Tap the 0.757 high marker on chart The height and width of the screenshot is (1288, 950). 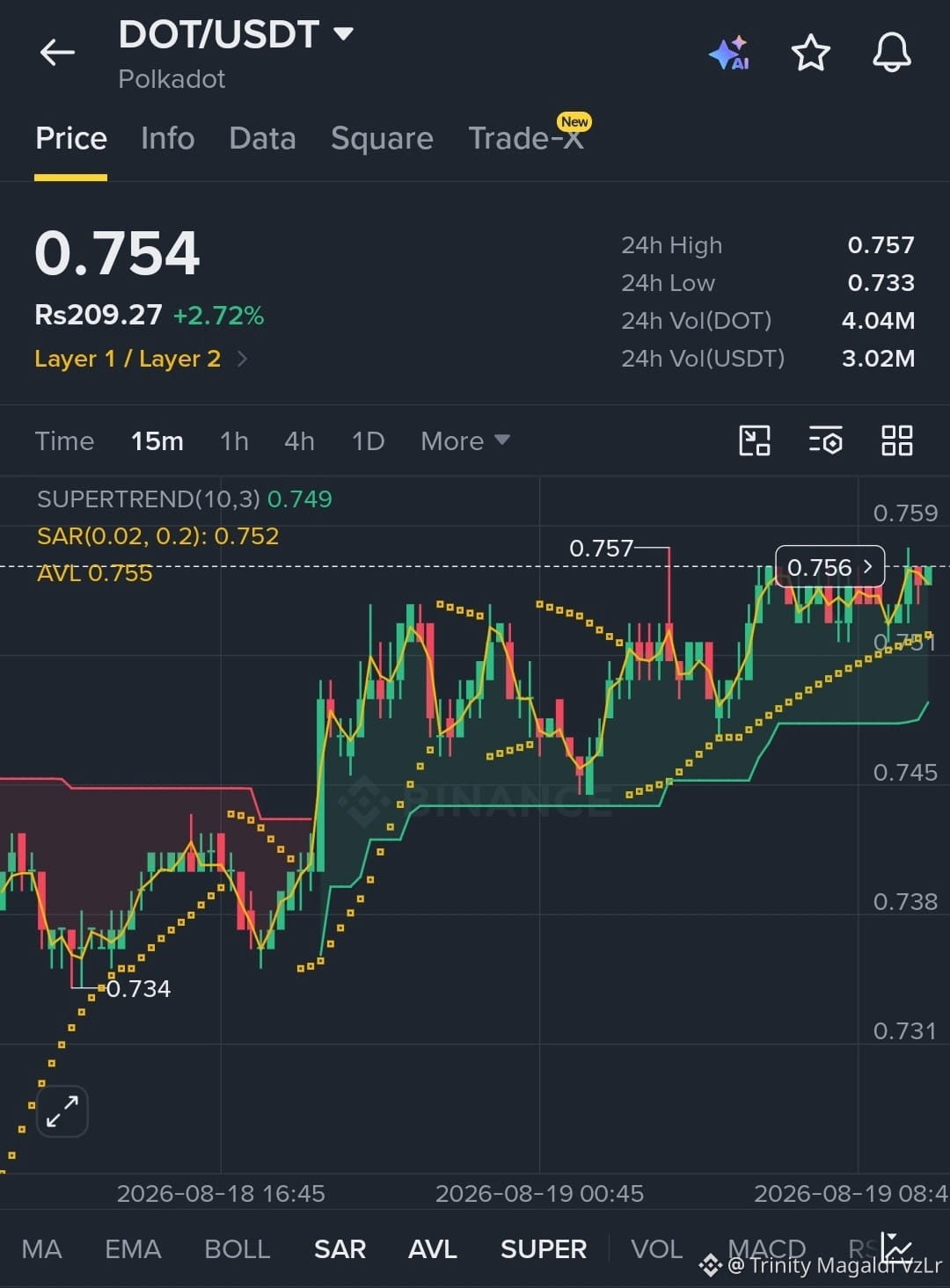602,549
